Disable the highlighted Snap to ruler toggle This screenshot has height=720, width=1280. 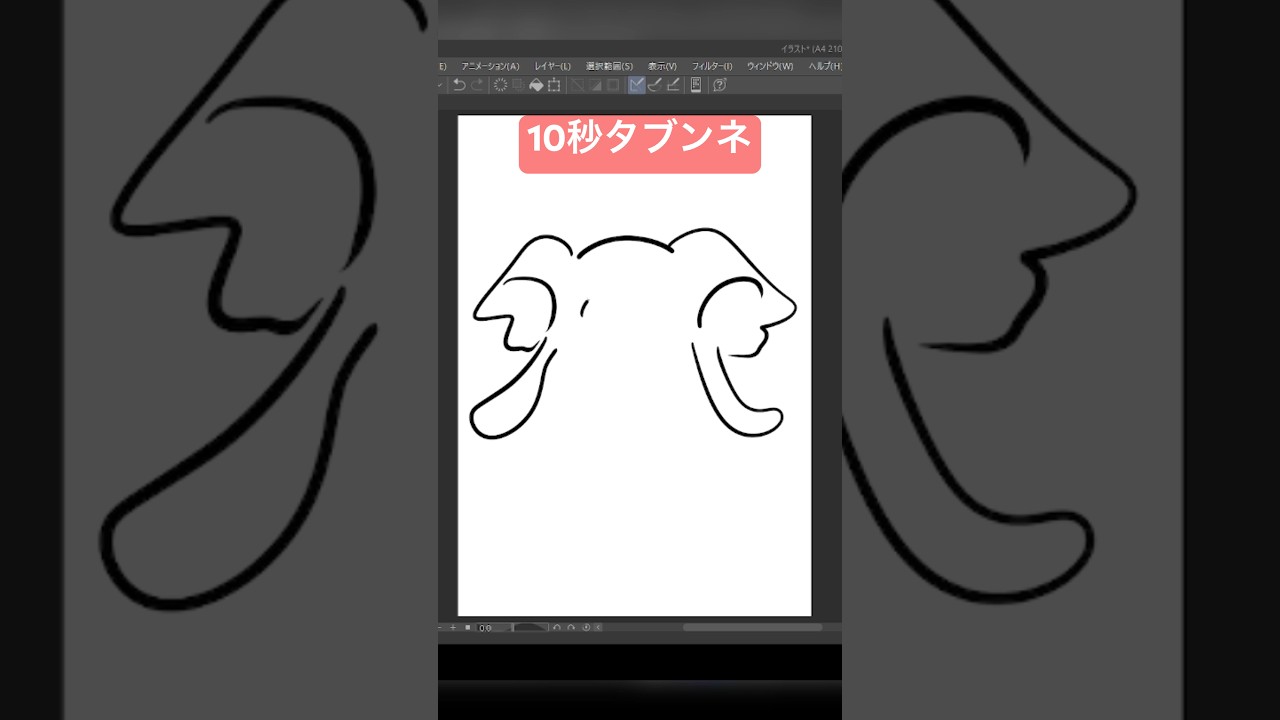coord(635,84)
